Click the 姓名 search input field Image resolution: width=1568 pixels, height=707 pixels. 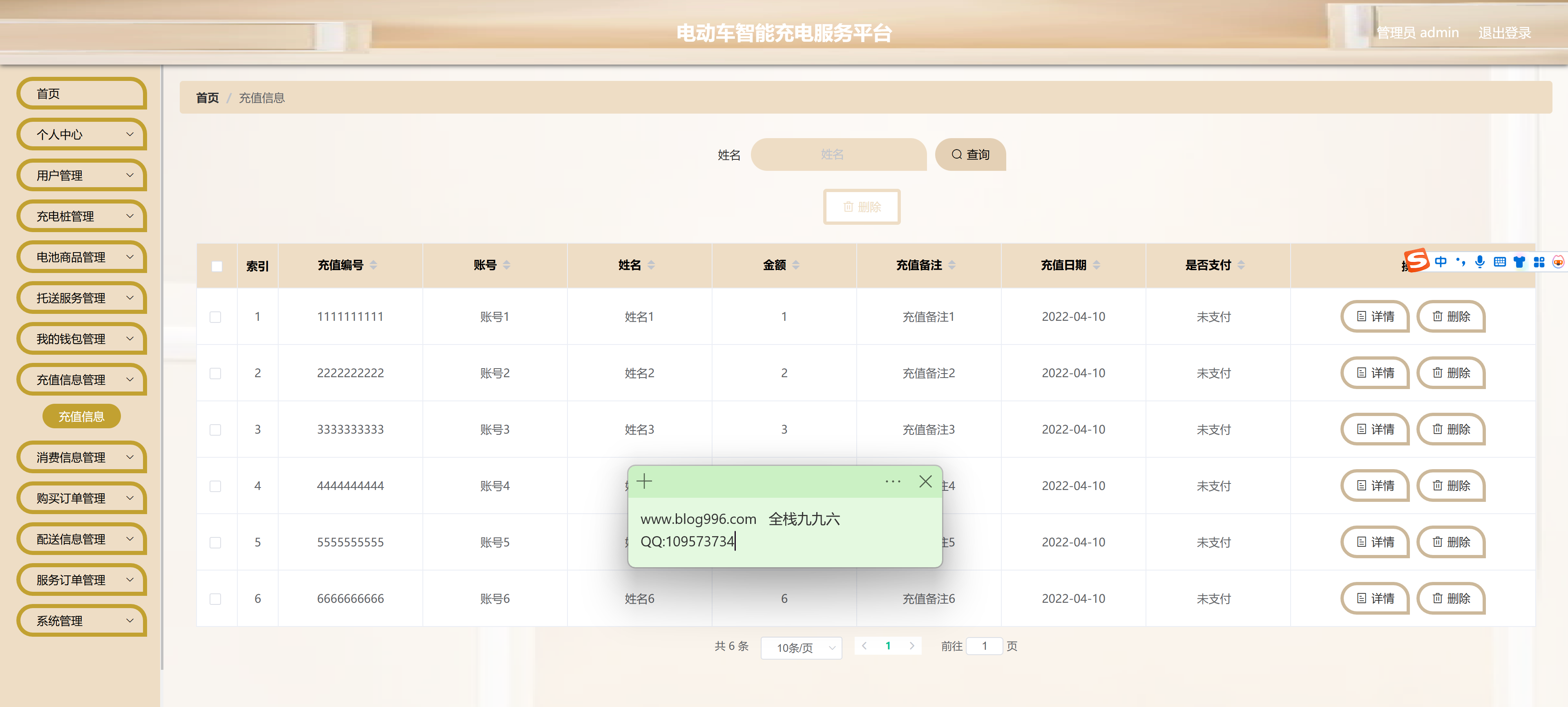coord(838,154)
